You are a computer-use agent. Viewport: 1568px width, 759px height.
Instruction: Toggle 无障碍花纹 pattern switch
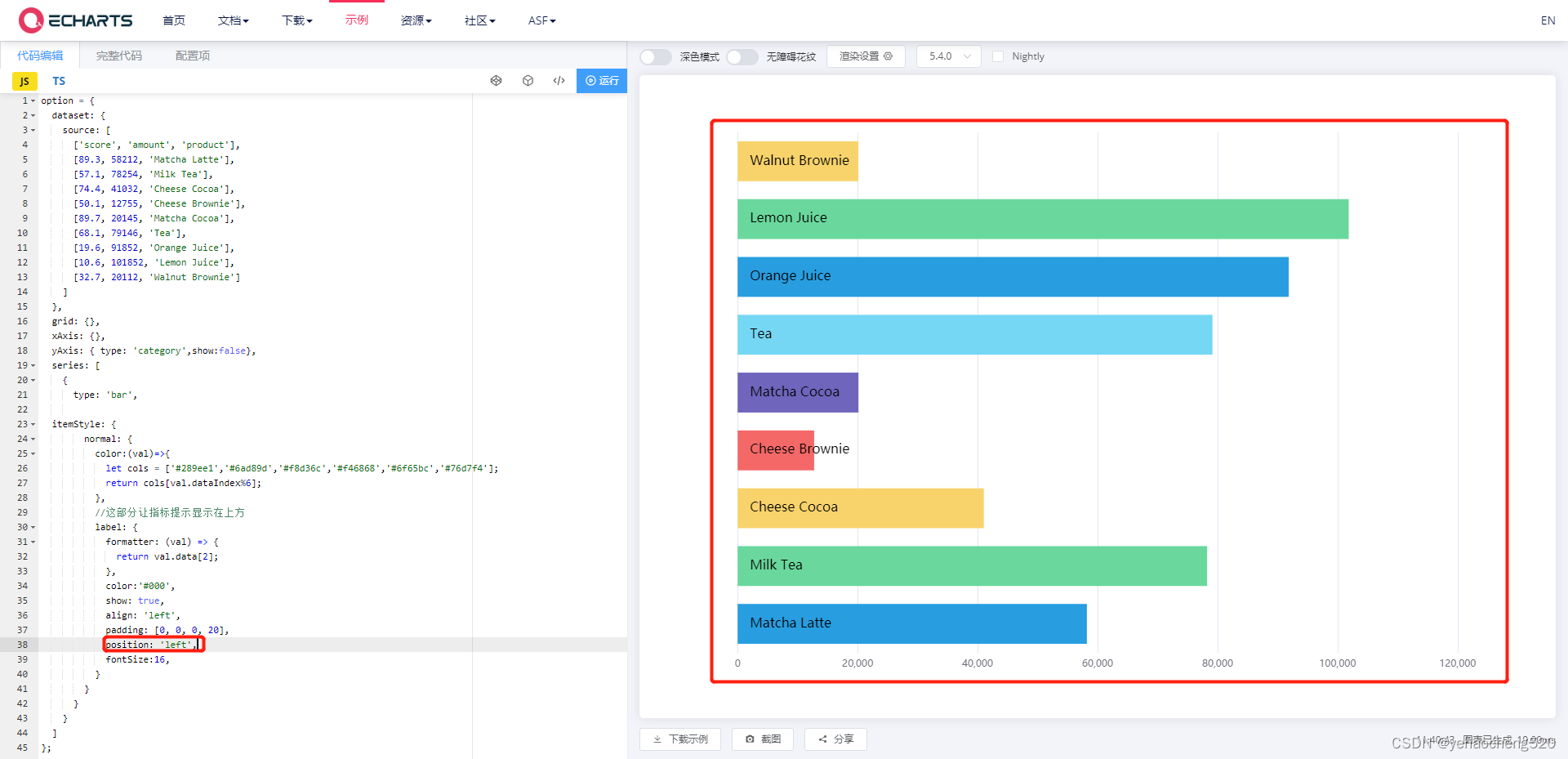(x=742, y=56)
